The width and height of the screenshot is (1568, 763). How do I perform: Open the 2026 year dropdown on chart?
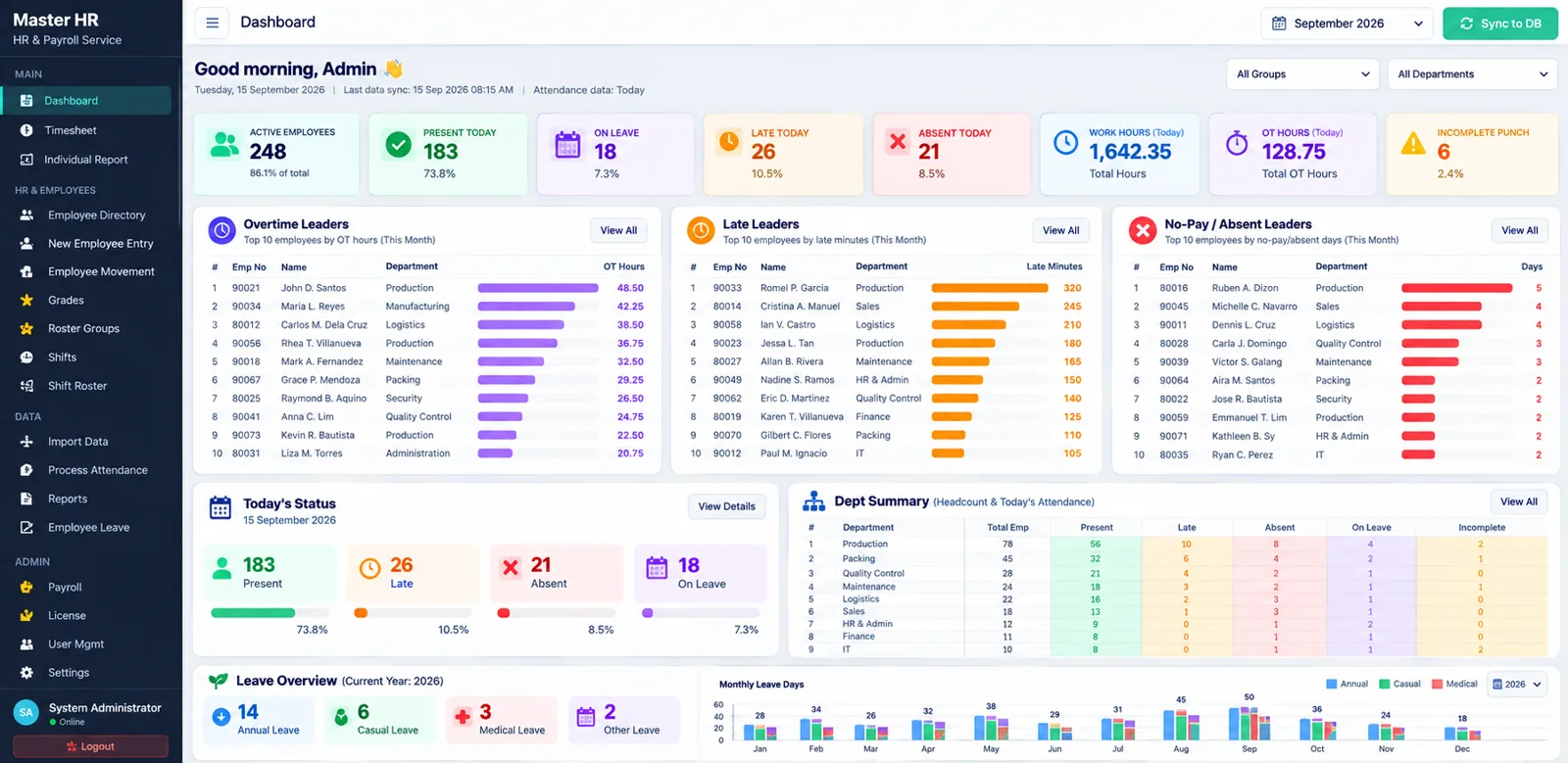point(1517,685)
